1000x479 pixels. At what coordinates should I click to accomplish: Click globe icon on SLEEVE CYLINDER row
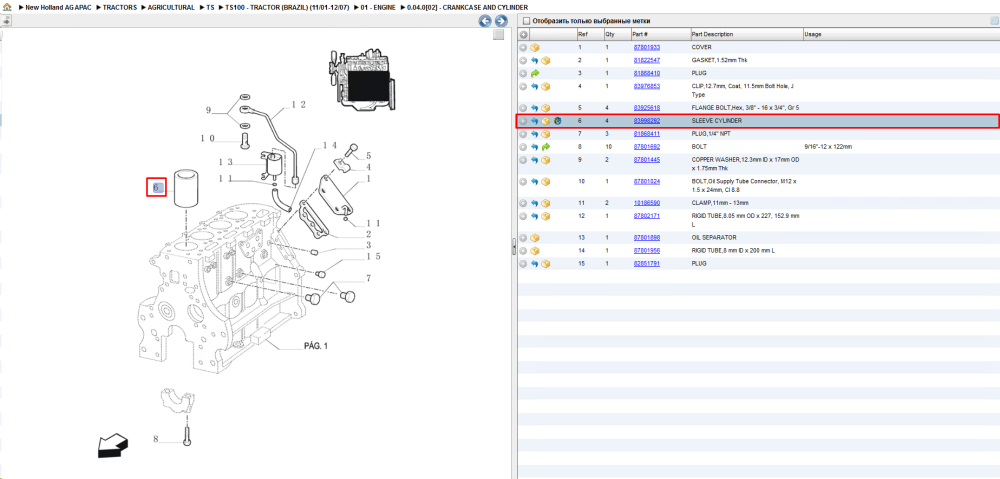[557, 121]
